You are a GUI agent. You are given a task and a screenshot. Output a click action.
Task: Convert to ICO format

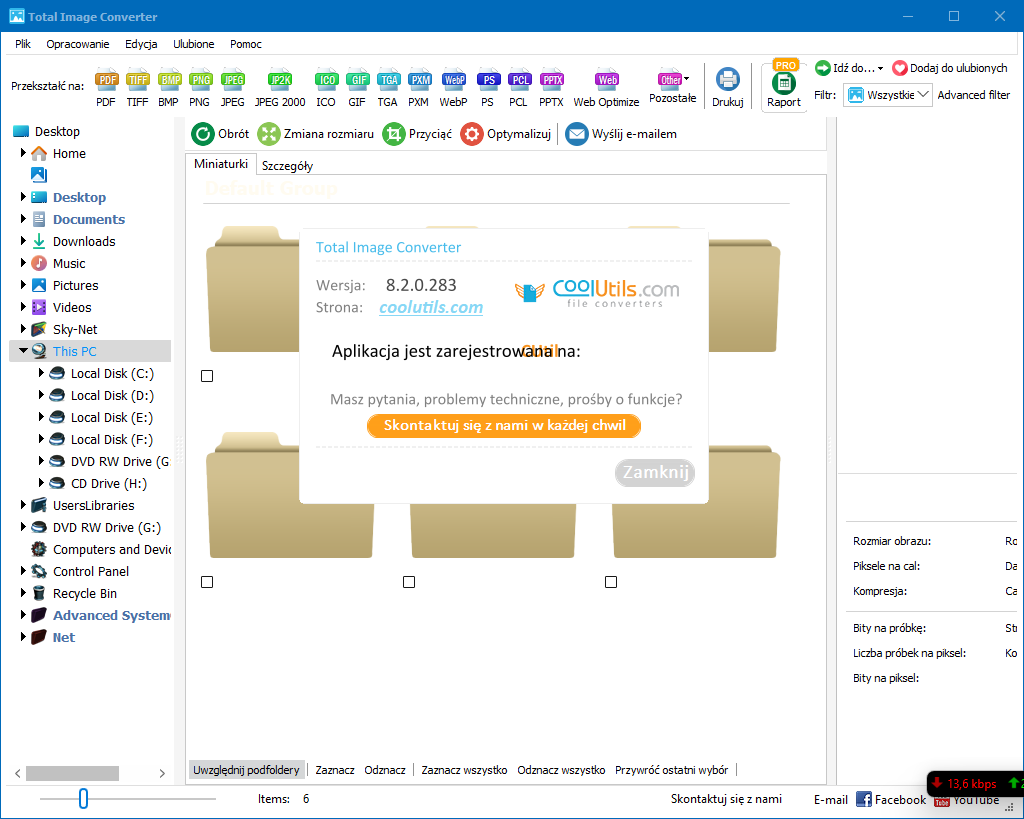tap(326, 87)
